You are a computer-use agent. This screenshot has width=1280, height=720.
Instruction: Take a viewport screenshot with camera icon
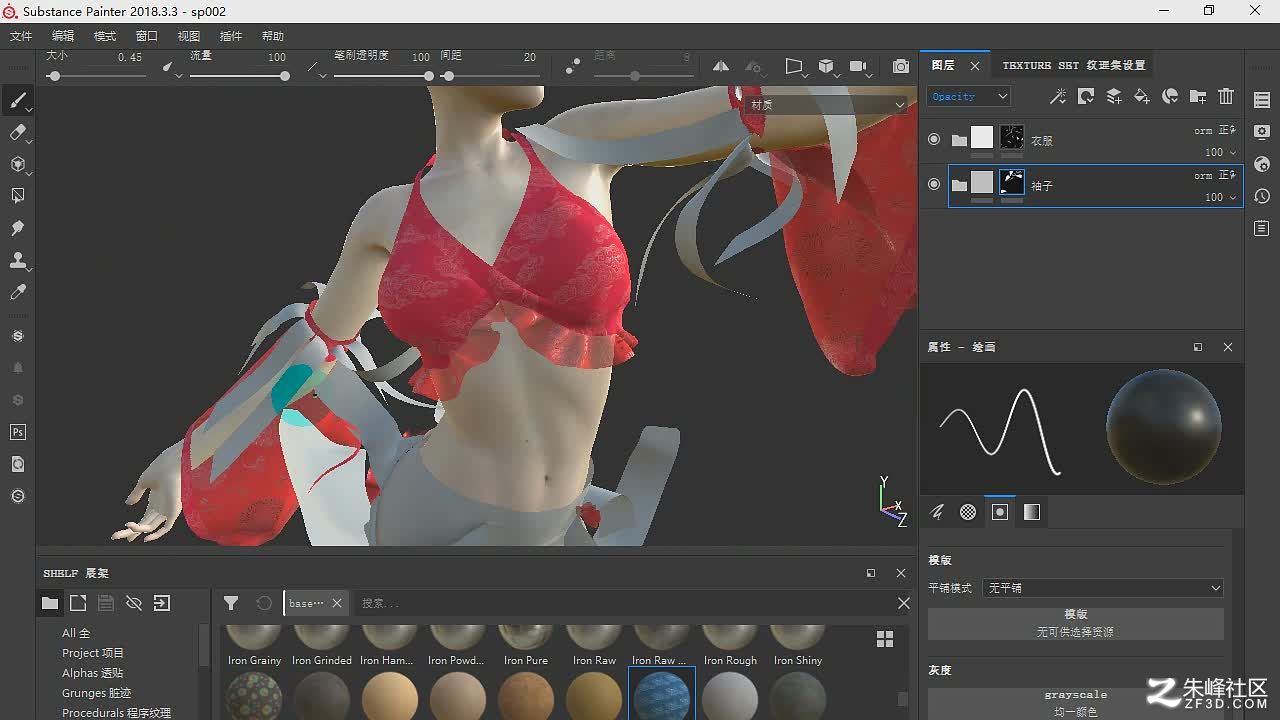click(x=901, y=66)
